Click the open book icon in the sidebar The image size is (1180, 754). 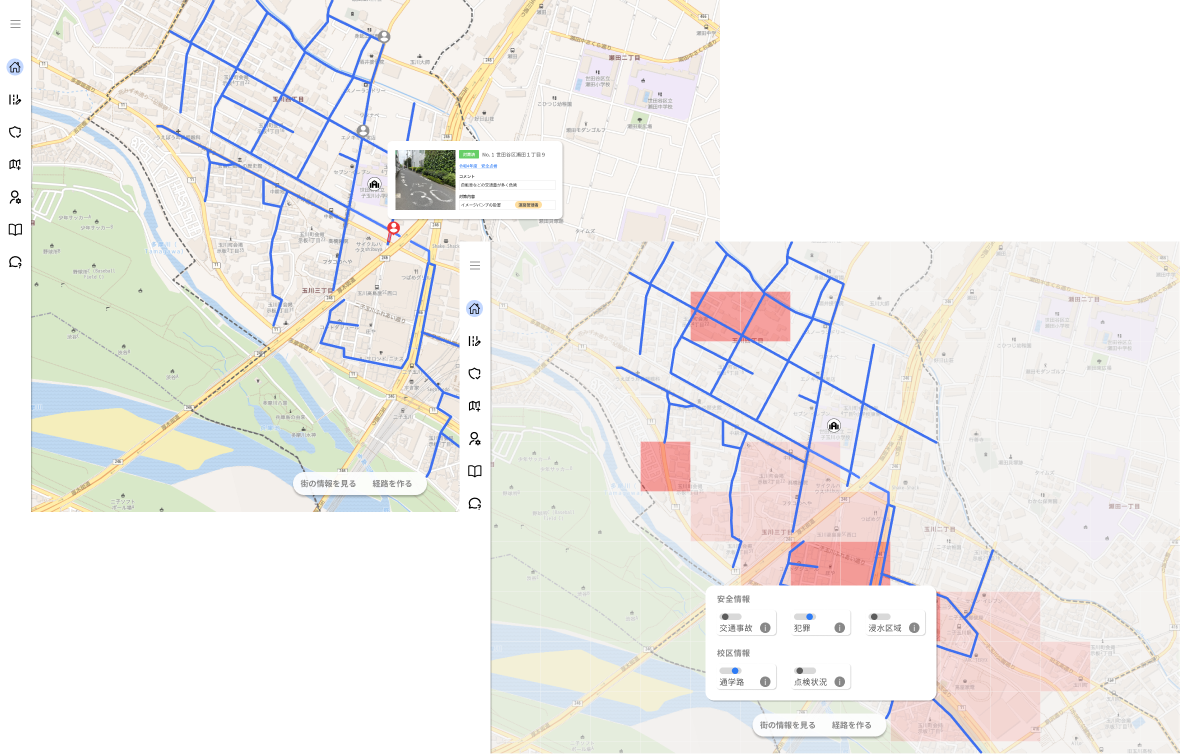coord(474,471)
